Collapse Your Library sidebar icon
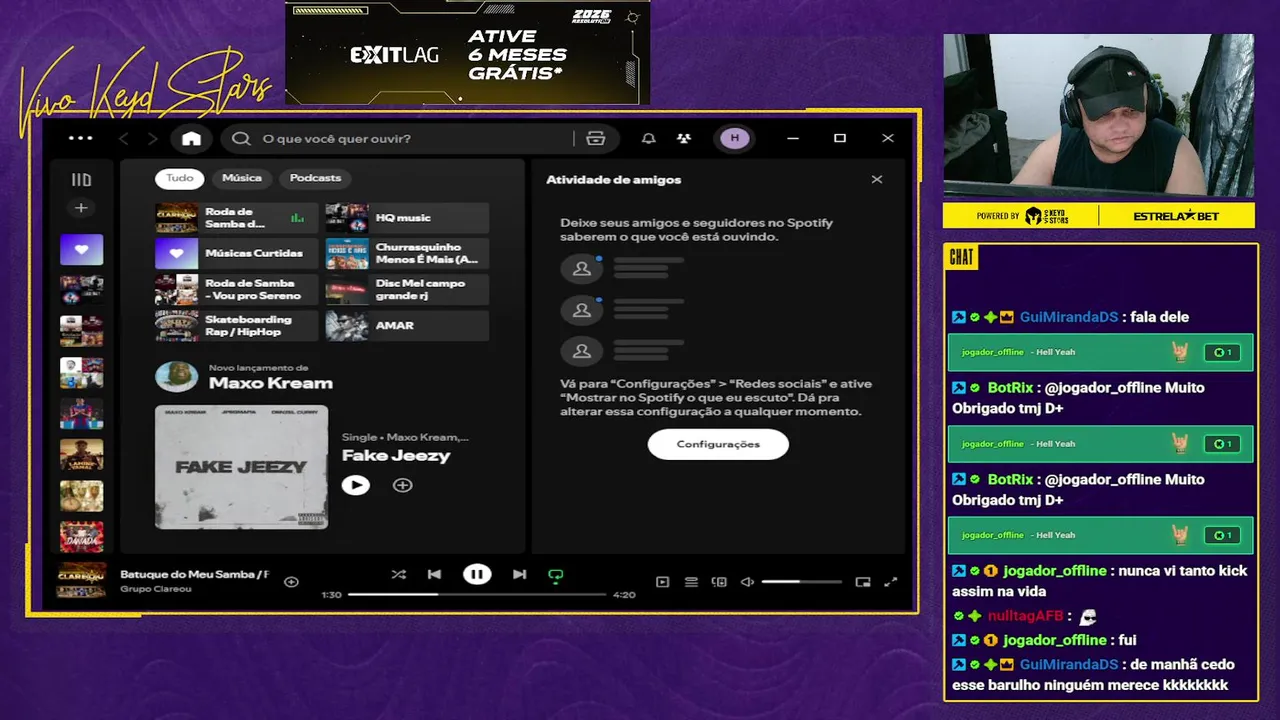Image resolution: width=1280 pixels, height=720 pixels. [81, 180]
